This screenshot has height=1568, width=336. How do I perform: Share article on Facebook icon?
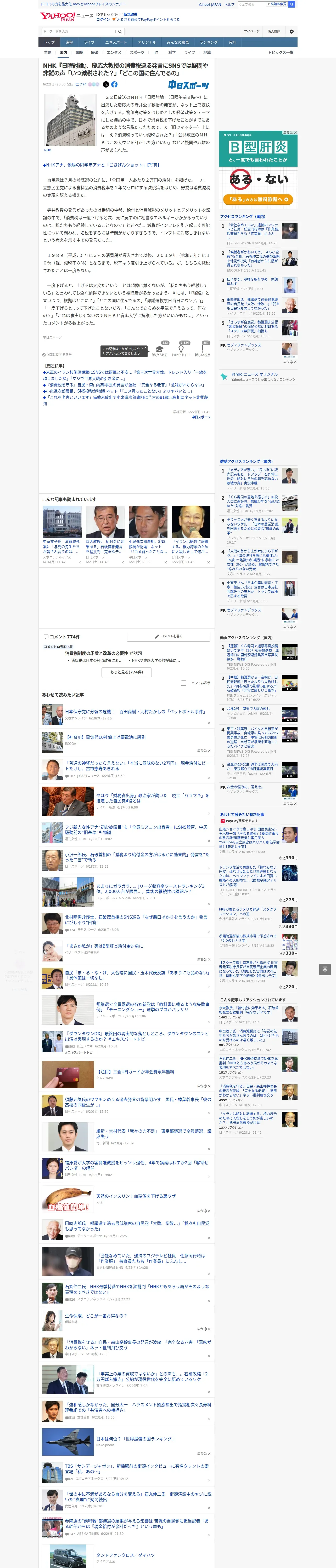114,85
